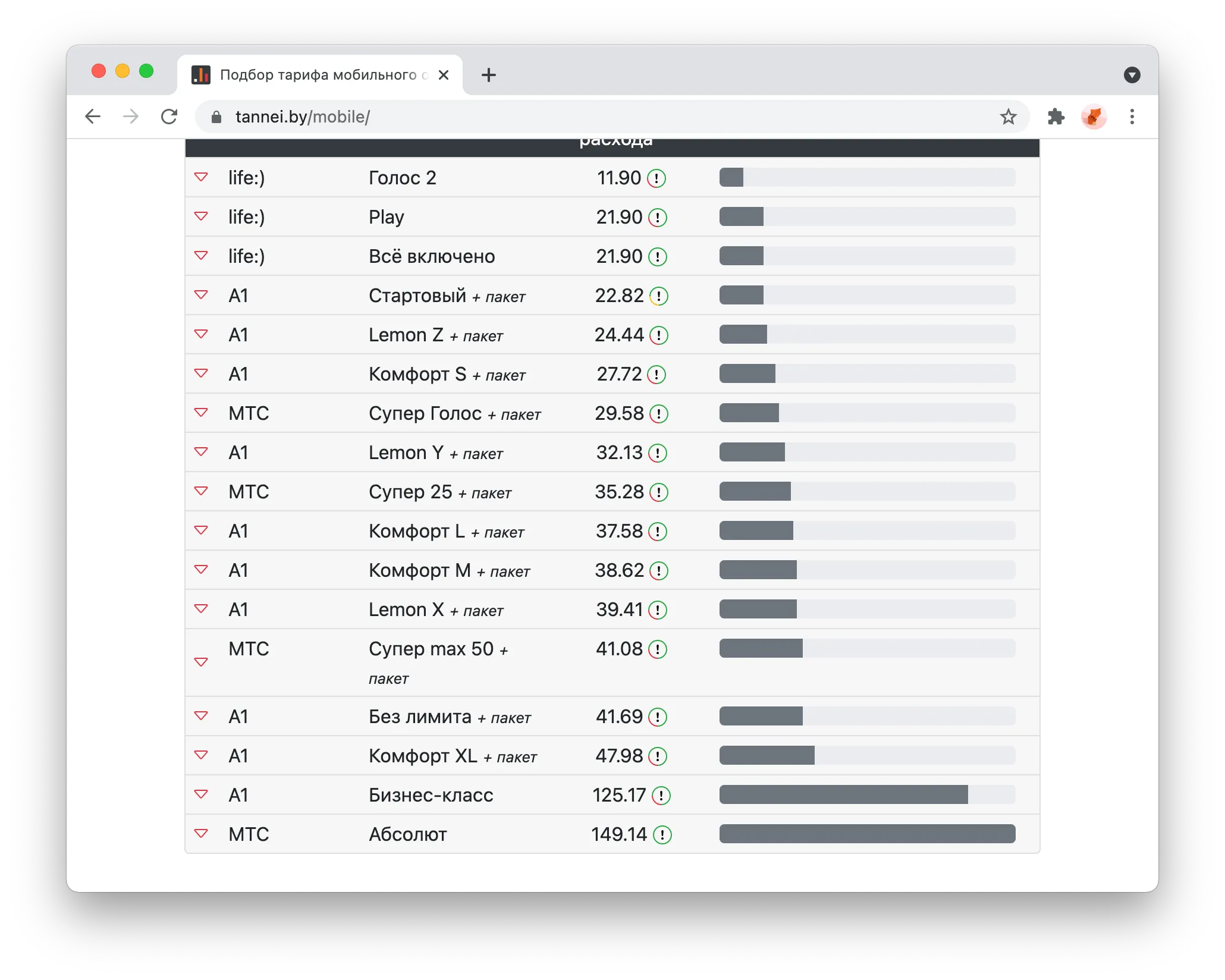Click the info icon next to 27.72

[656, 374]
